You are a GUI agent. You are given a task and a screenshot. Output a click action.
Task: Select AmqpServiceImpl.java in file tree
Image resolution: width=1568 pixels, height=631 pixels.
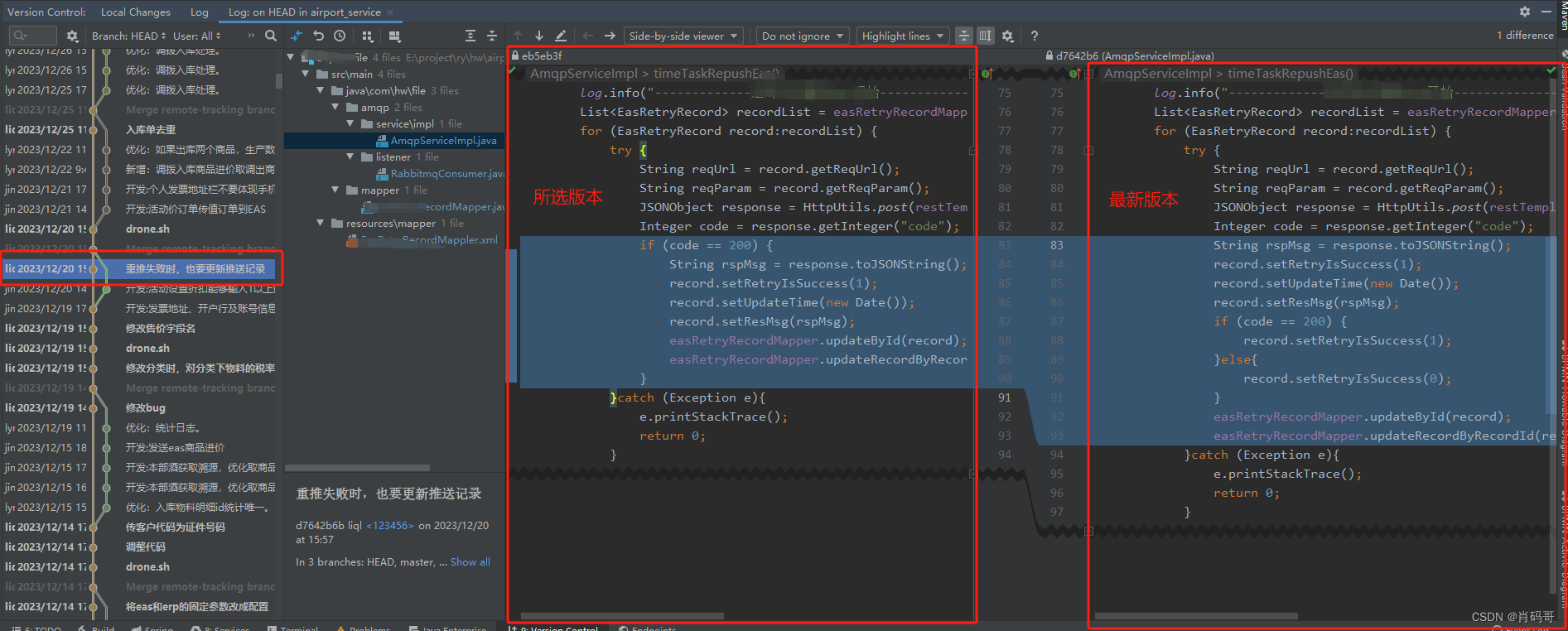click(x=443, y=141)
